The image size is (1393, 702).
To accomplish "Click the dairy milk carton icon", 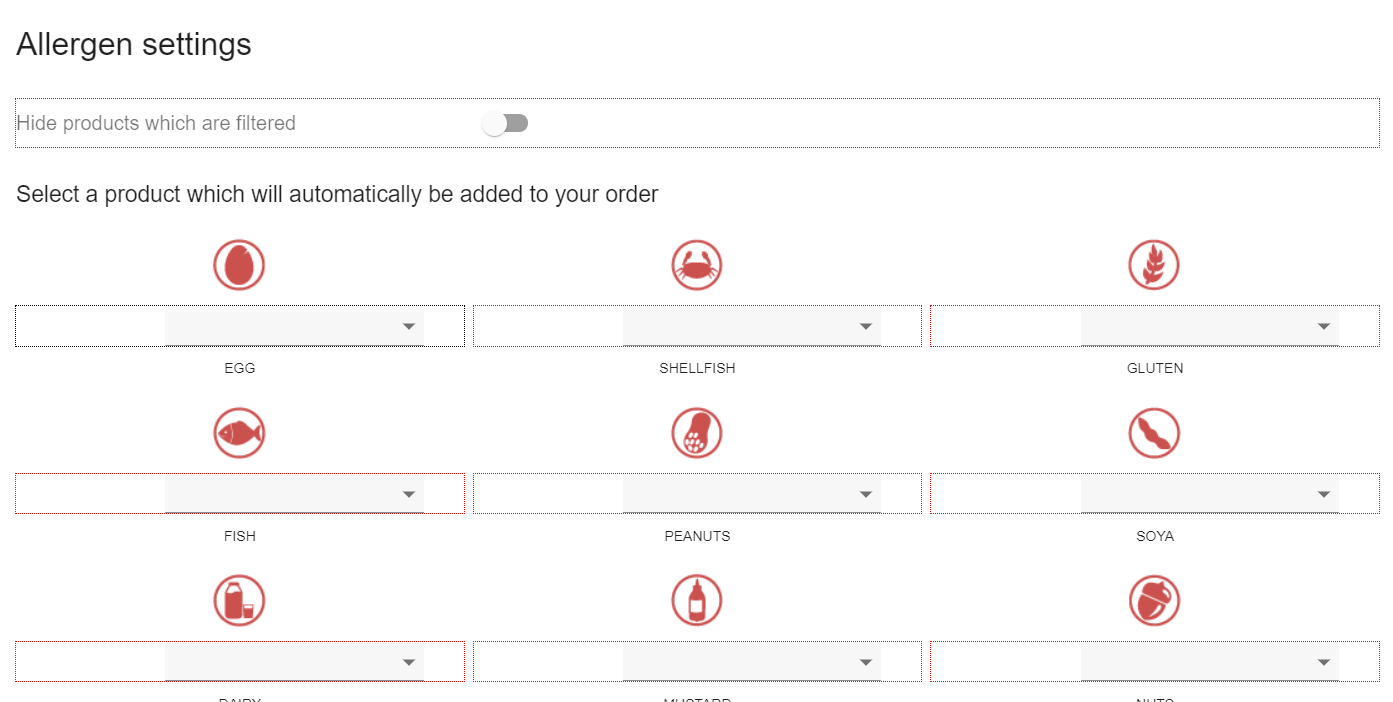I will click(239, 601).
